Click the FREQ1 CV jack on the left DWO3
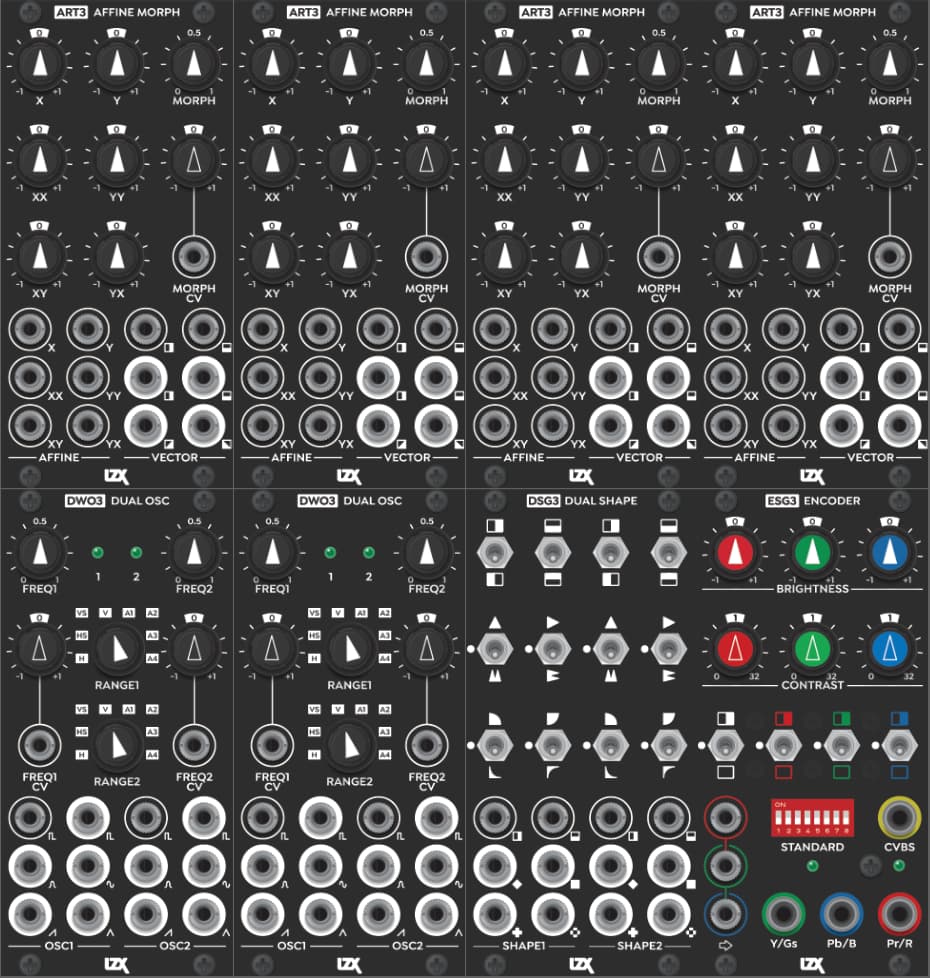Screen dimensions: 930x978 click(39, 745)
